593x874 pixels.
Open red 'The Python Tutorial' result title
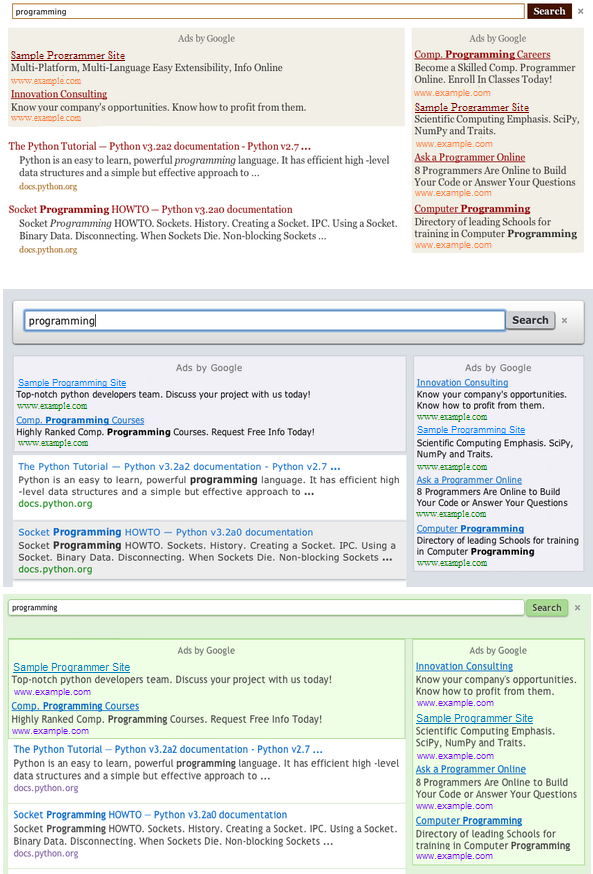[x=159, y=146]
